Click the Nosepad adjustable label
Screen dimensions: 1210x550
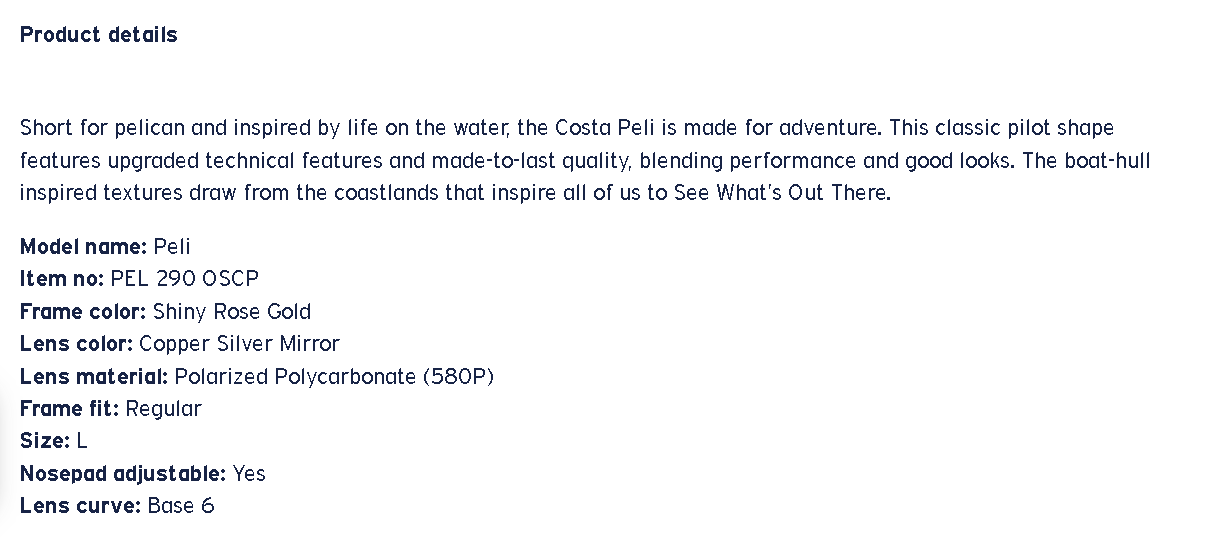pyautogui.click(x=123, y=474)
